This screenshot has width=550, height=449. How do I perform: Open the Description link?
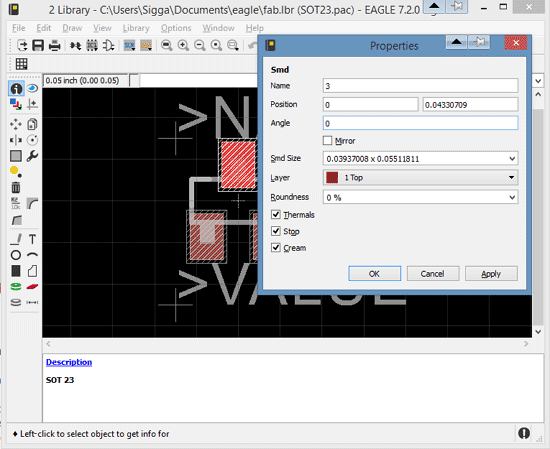(69, 362)
